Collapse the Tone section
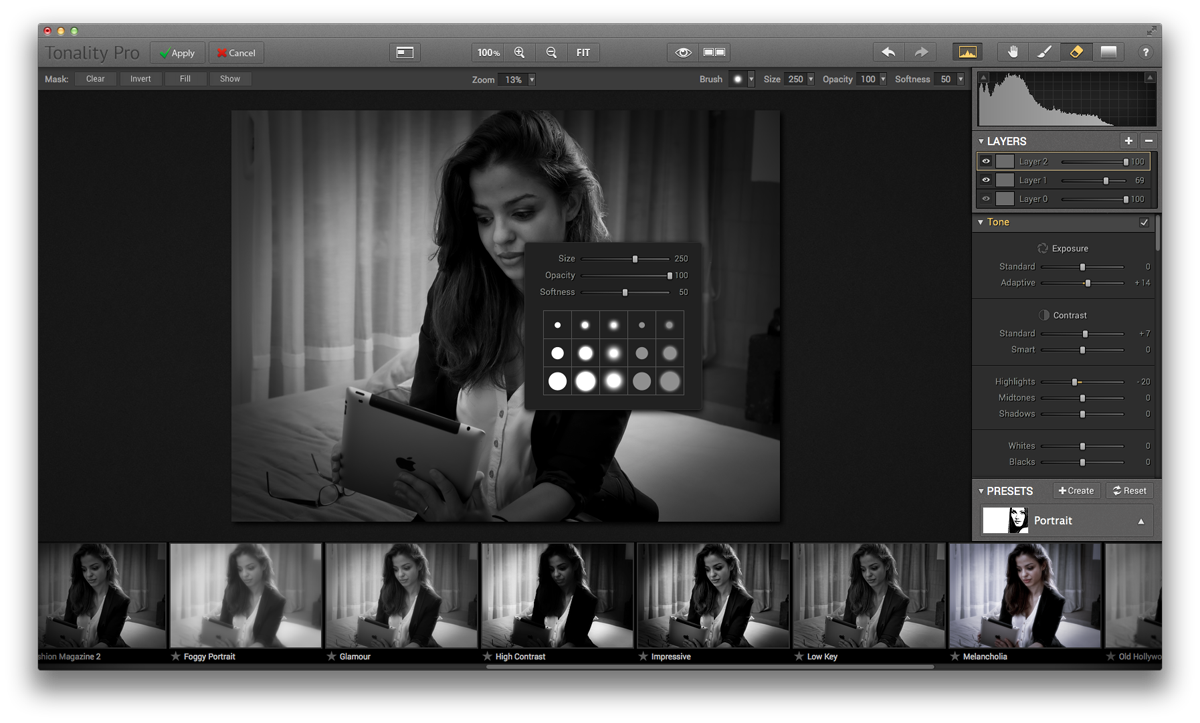Screen dimensions: 1200x723 click(981, 222)
